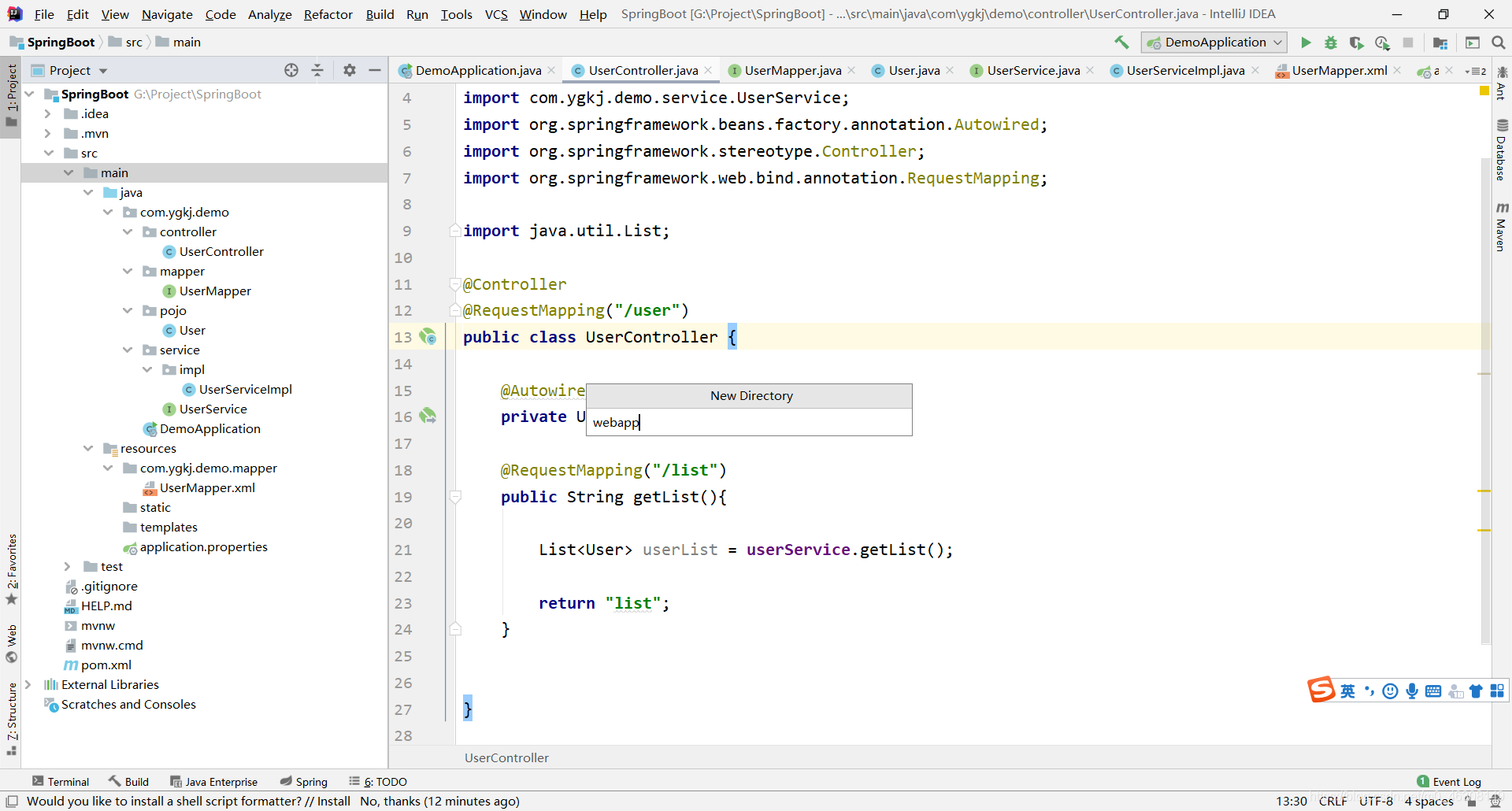
Task: Open Project panel settings gear
Action: click(x=350, y=70)
